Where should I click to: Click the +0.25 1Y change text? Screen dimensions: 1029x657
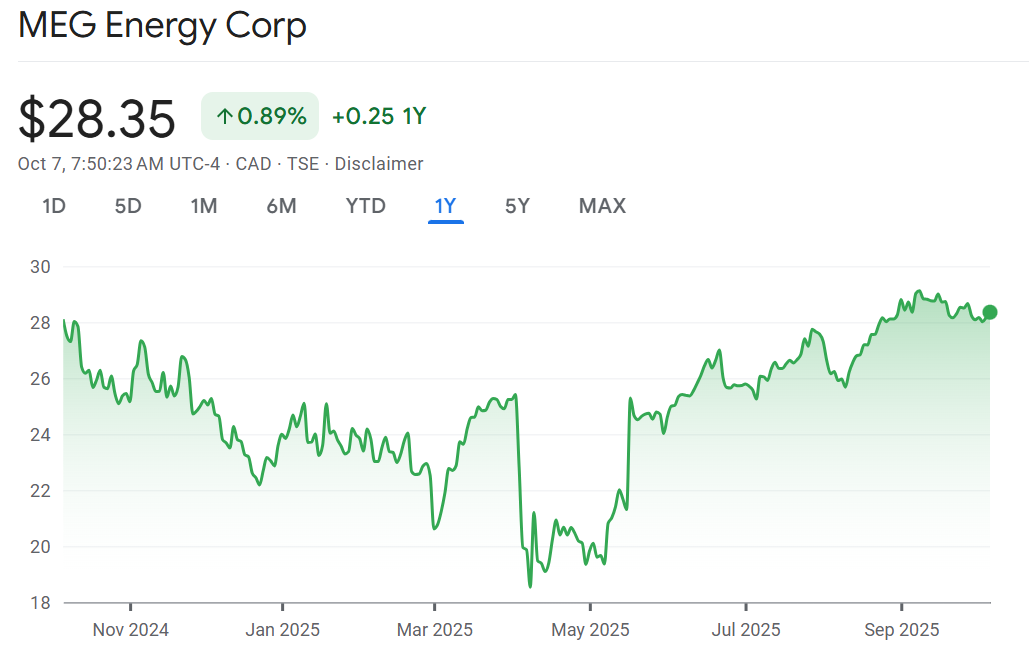379,116
